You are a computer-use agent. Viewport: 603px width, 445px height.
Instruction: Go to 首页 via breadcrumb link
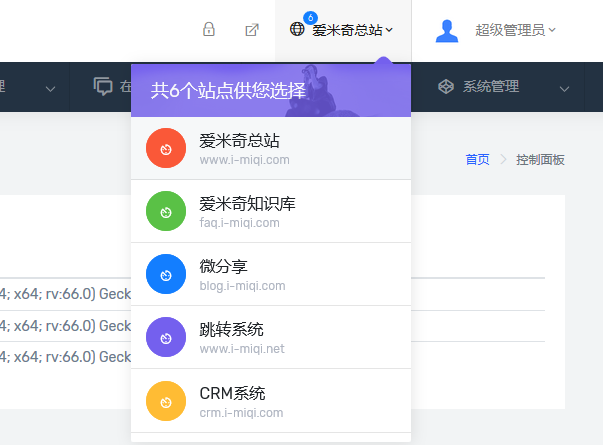click(x=477, y=159)
